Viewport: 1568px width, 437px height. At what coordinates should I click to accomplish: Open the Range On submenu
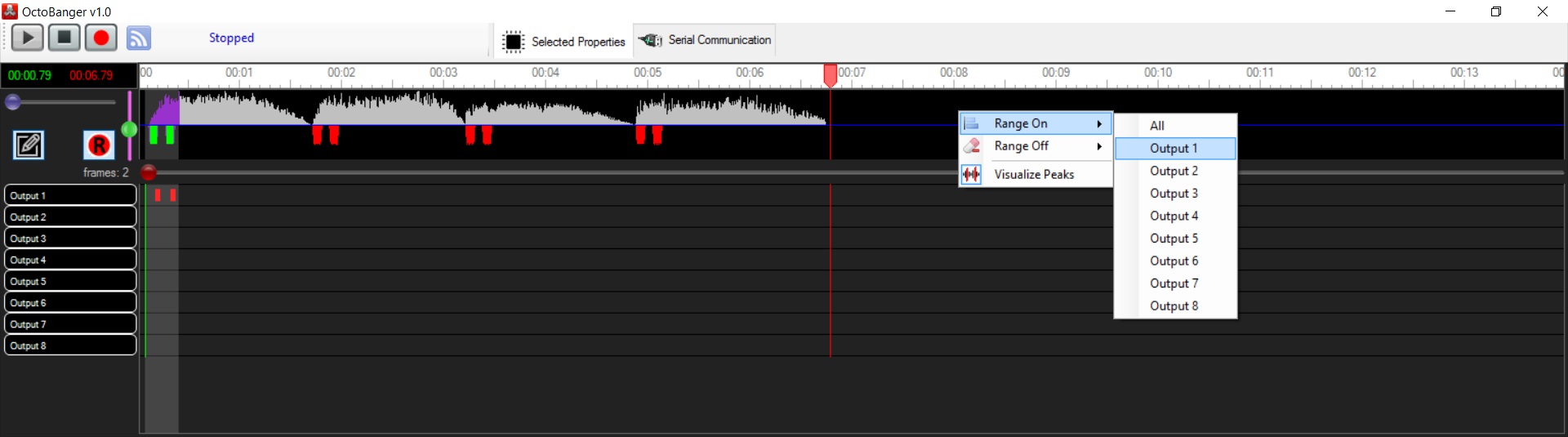pyautogui.click(x=1036, y=123)
